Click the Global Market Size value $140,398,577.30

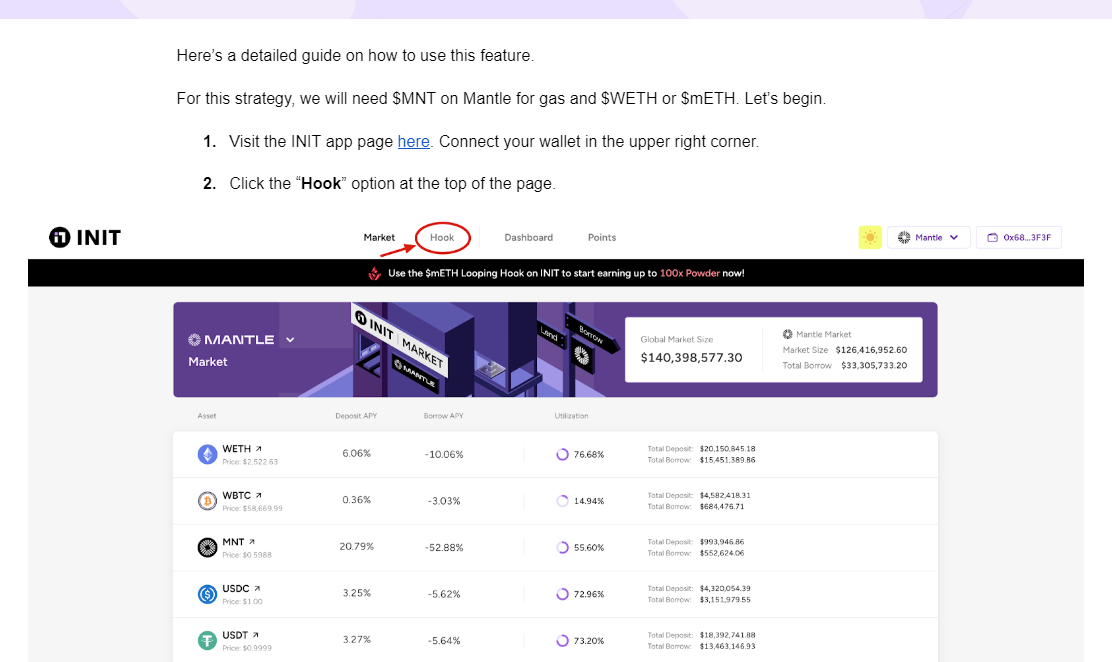[x=691, y=358]
